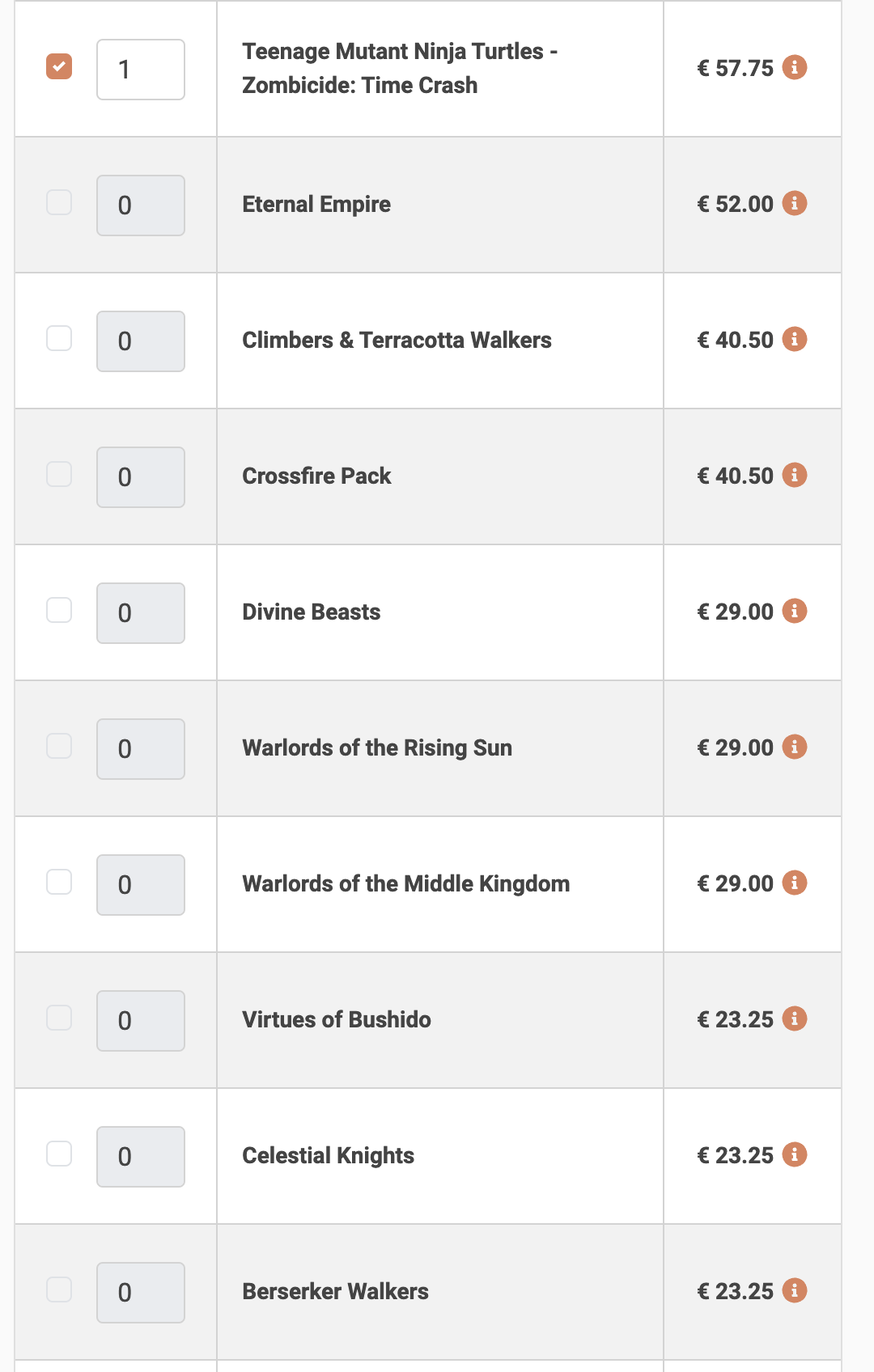The image size is (874, 1372).
Task: Open info icon for Eternal Empire price
Action: pos(795,203)
